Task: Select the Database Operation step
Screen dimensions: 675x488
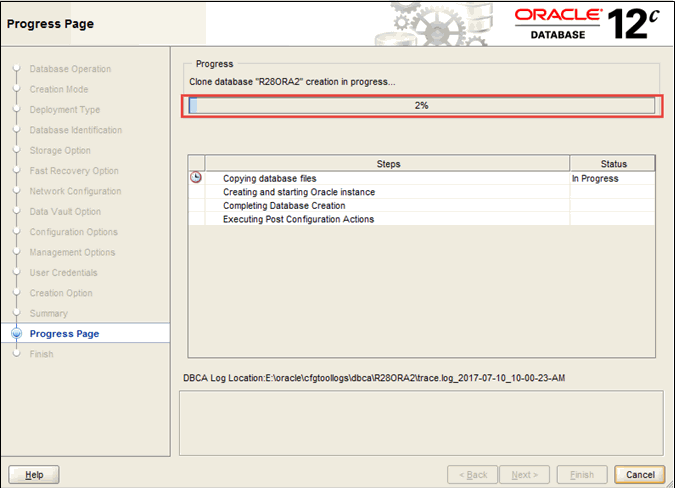Action: pyautogui.click(x=70, y=69)
